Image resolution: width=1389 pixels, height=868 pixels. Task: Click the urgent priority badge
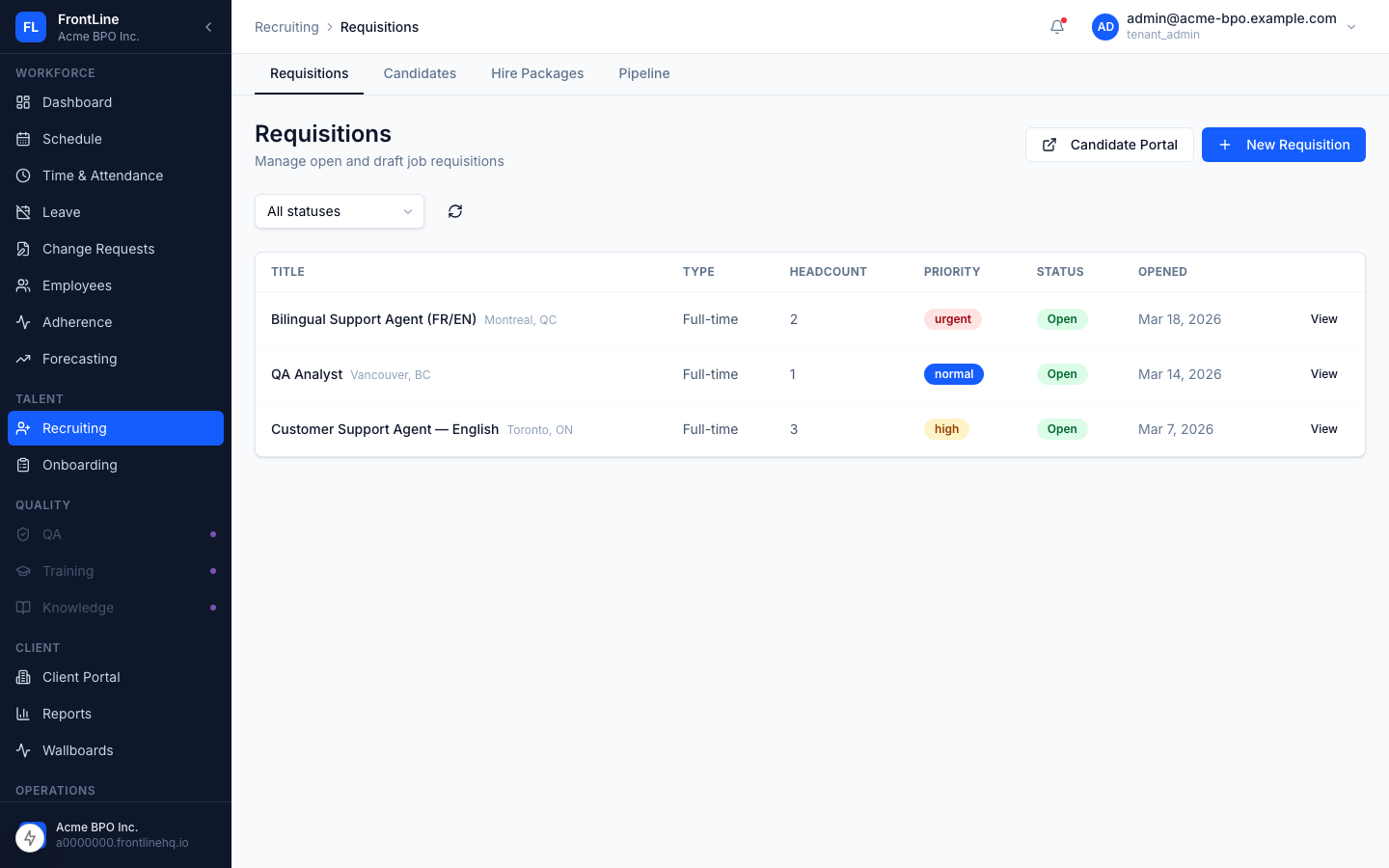click(952, 319)
